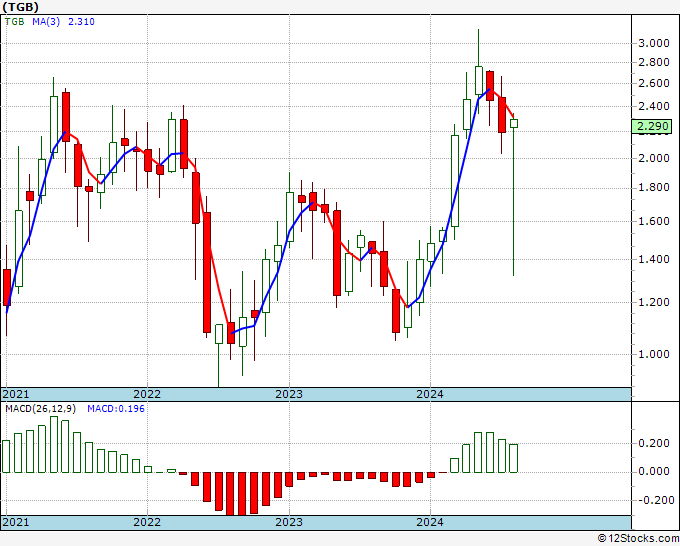Image resolution: width=680 pixels, height=546 pixels.
Task: Click the 1.000 price axis label
Action: [x=654, y=354]
